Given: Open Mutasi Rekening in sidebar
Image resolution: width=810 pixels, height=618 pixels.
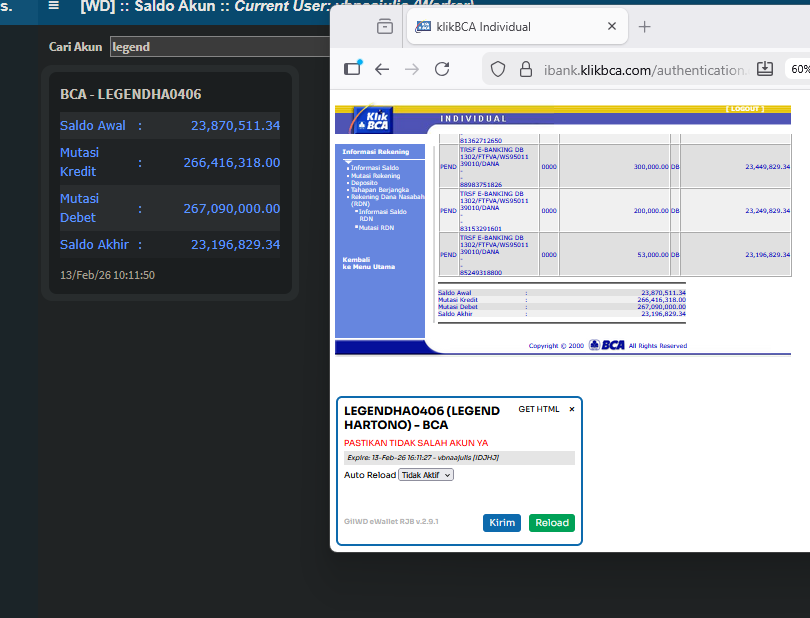Looking at the screenshot, I should point(375,176).
